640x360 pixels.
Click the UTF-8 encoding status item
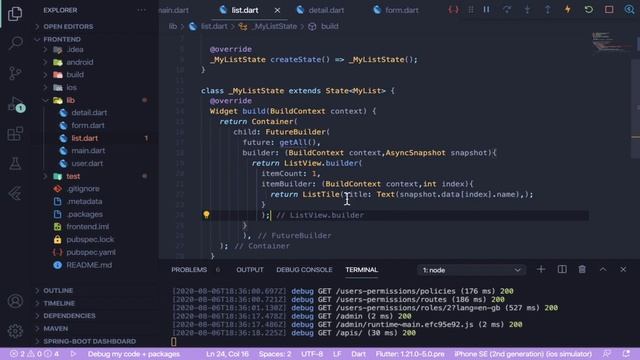(x=312, y=354)
